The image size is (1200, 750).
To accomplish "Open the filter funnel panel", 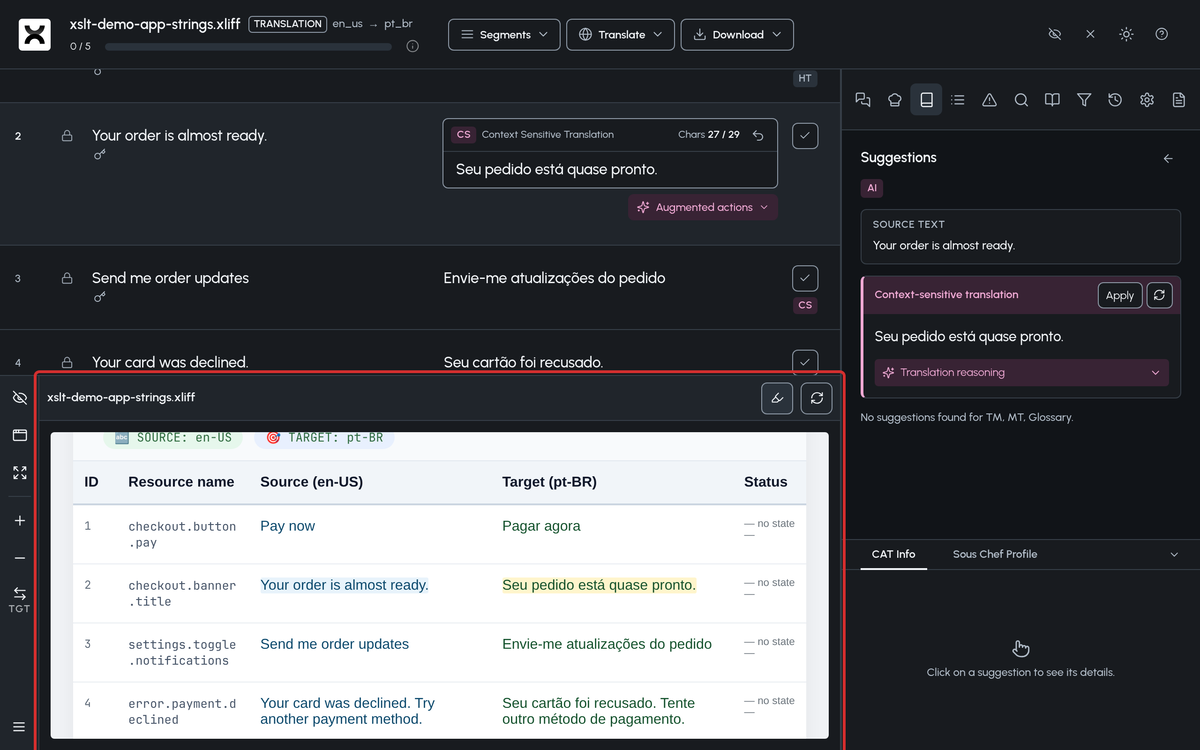I will 1084,100.
